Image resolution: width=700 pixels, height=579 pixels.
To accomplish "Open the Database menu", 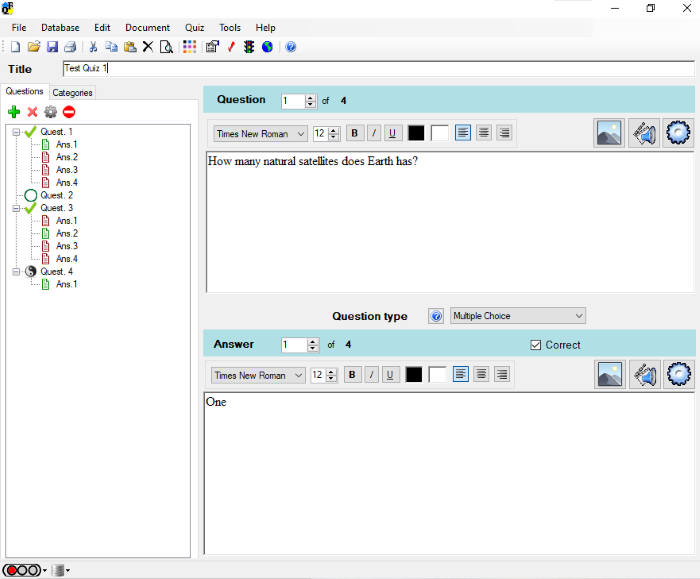I will pyautogui.click(x=60, y=28).
